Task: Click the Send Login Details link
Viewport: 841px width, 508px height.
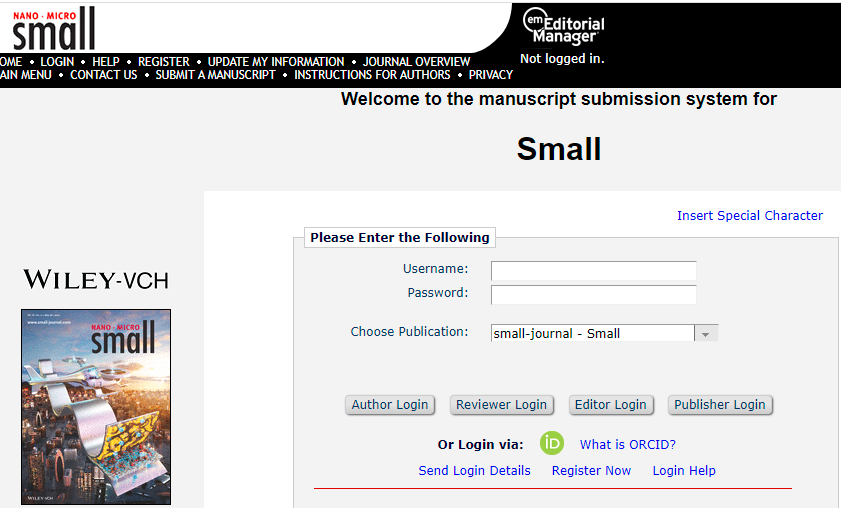Action: tap(474, 470)
